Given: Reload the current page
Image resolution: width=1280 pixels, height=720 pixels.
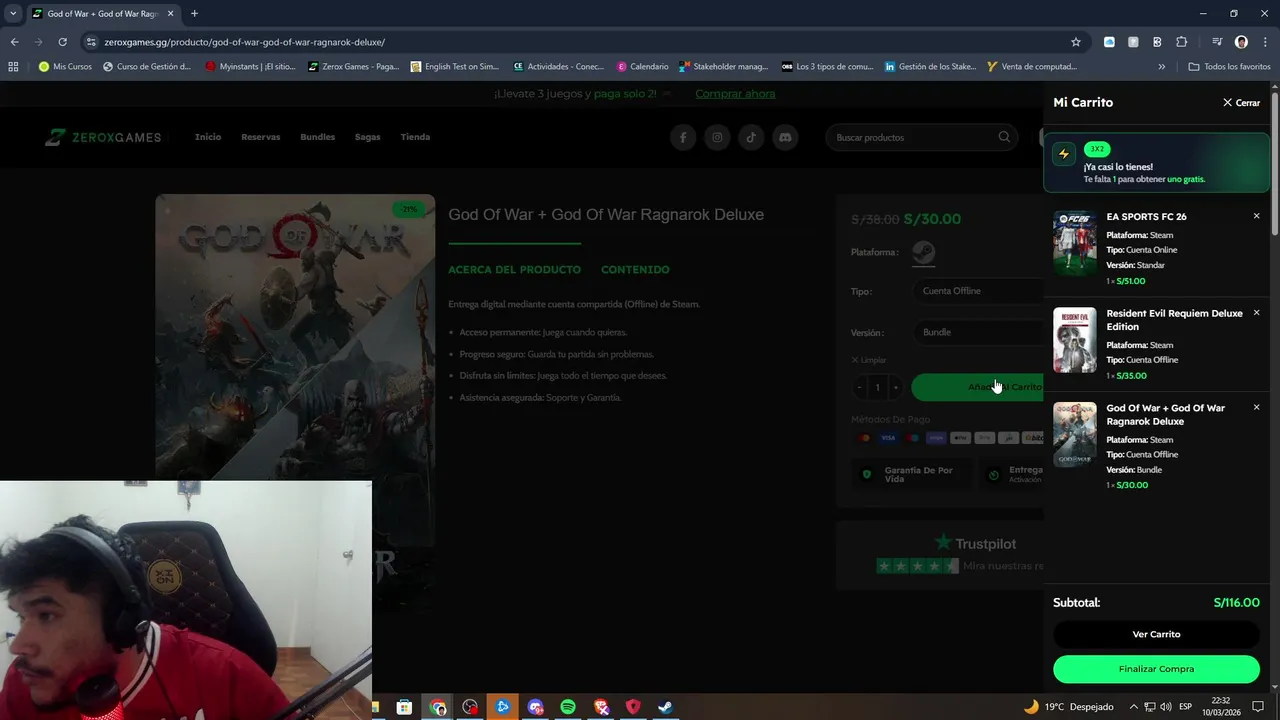Looking at the screenshot, I should pos(62,42).
